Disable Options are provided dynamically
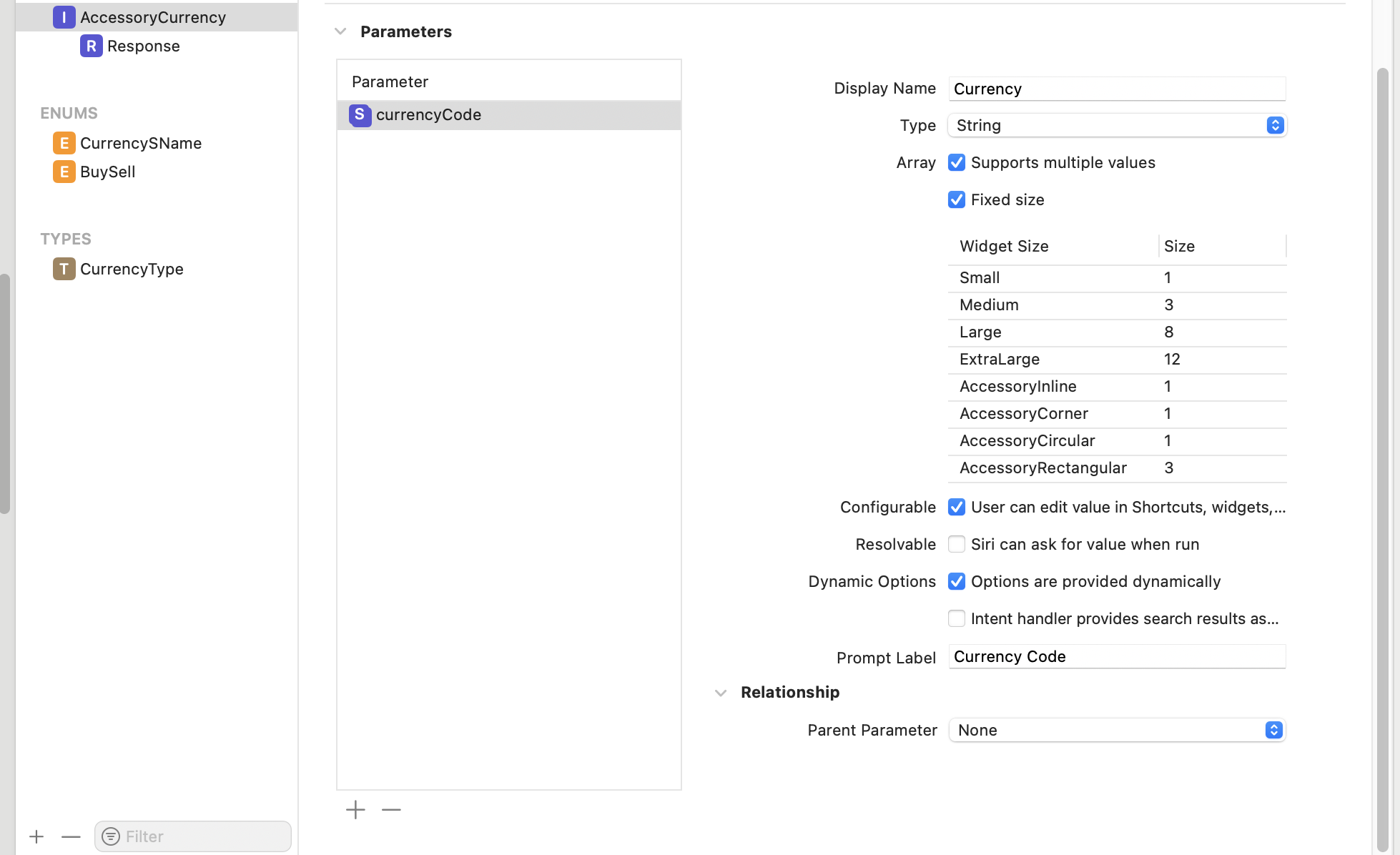 [956, 581]
